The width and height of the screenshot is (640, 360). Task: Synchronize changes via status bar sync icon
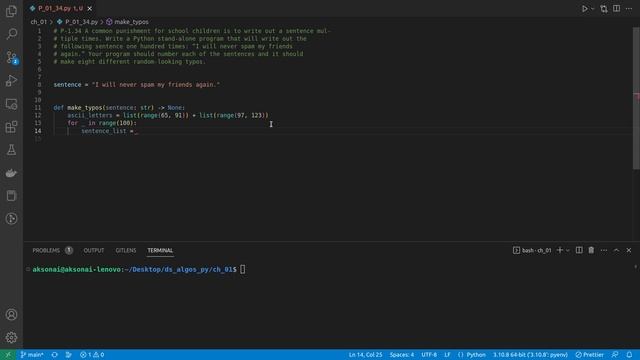tap(54, 355)
